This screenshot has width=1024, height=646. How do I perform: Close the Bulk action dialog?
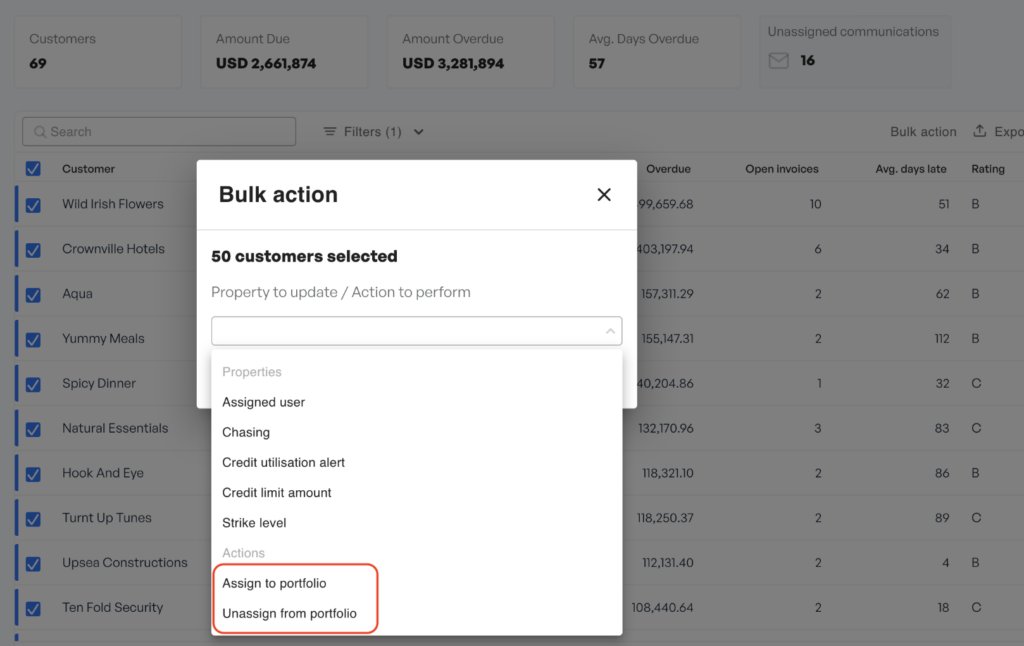coord(603,195)
